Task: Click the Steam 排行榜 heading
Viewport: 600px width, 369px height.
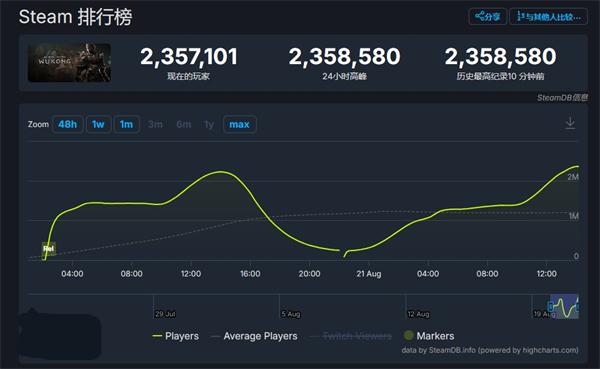Action: [75, 17]
